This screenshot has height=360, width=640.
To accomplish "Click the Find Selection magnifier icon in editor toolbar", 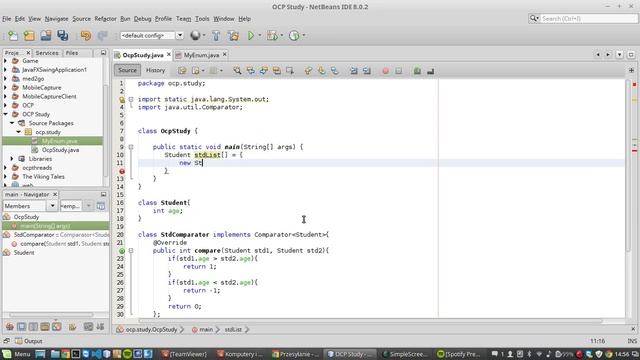I will pyautogui.click(x=237, y=71).
